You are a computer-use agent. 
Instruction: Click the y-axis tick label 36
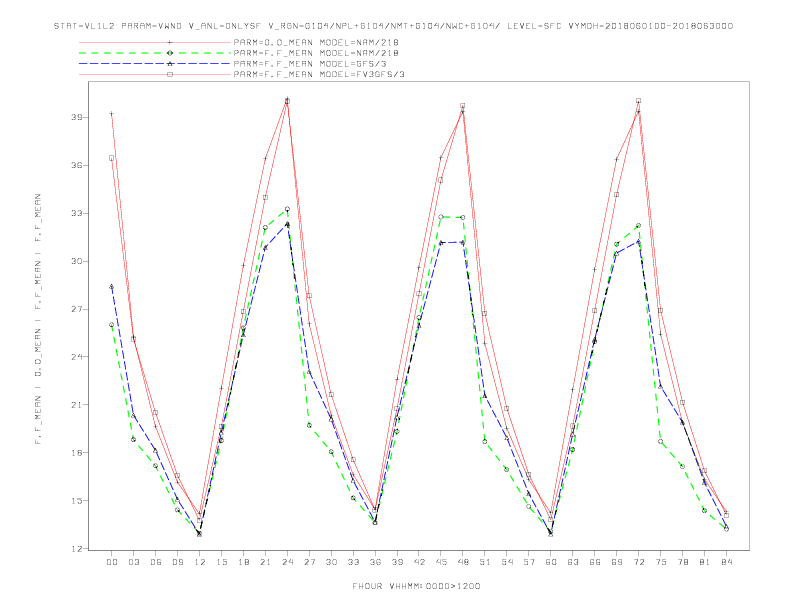(x=77, y=165)
